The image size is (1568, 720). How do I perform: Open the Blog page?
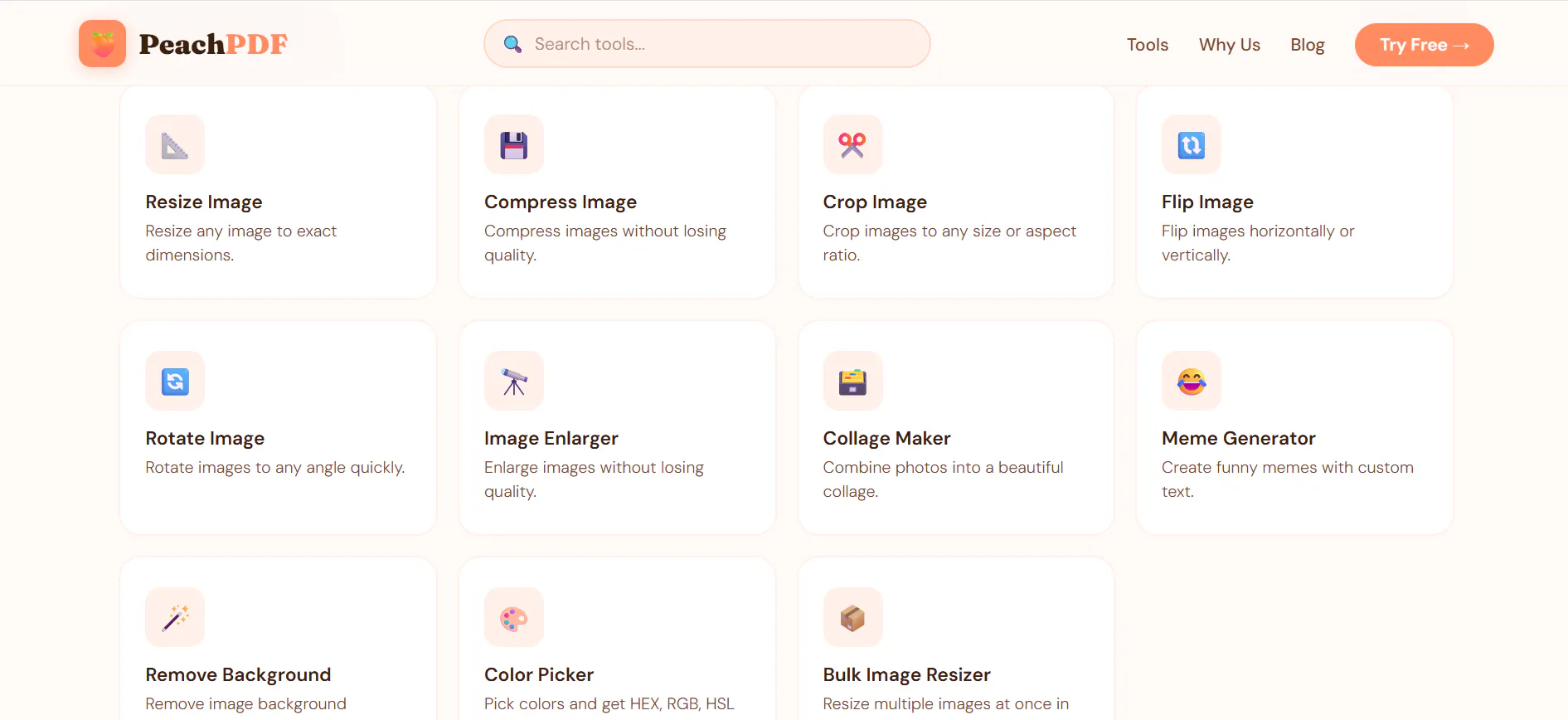tap(1308, 45)
